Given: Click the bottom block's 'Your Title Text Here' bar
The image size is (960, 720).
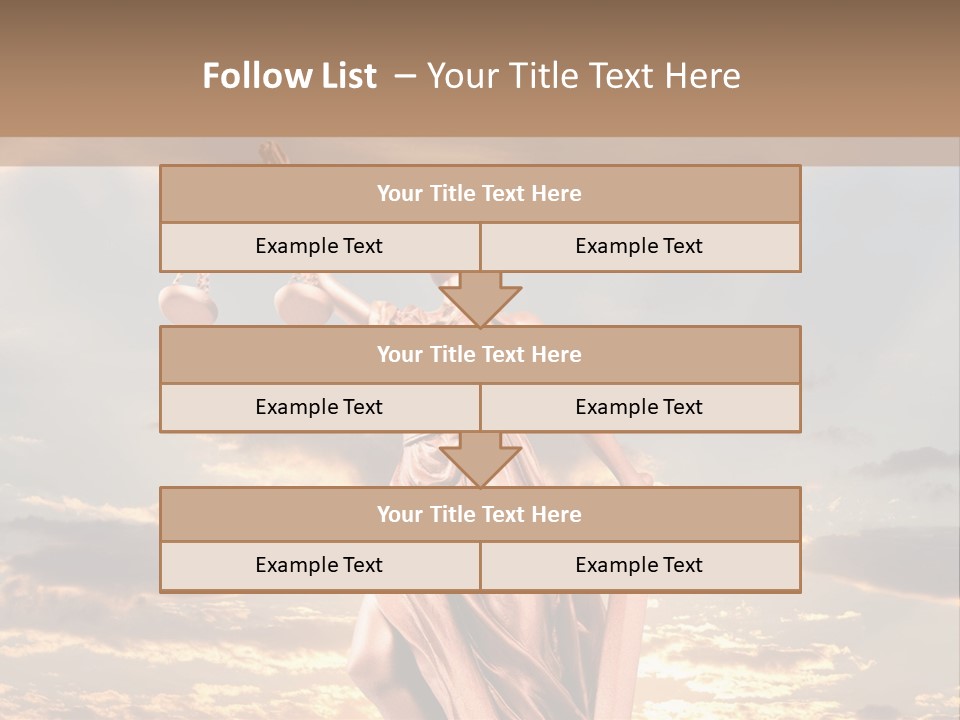Looking at the screenshot, I should (479, 514).
